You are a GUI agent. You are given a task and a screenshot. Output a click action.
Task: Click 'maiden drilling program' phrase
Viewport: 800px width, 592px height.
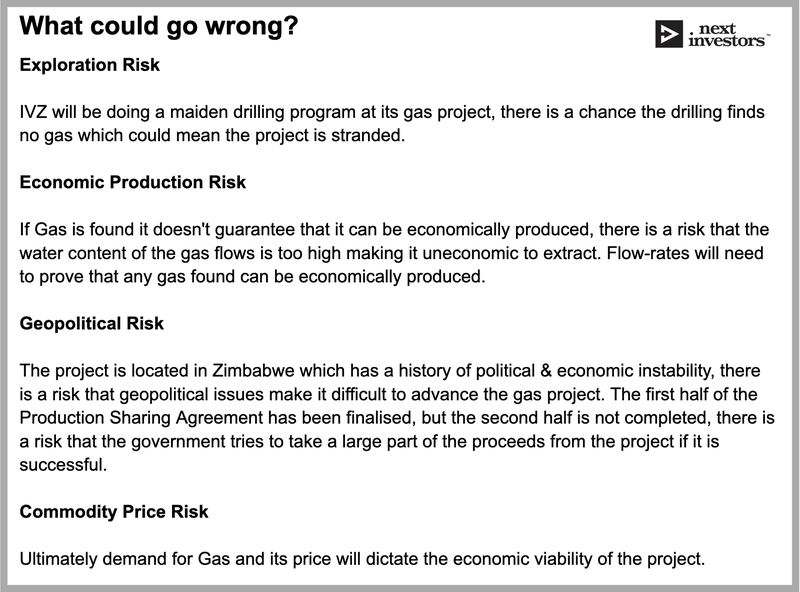(261, 112)
